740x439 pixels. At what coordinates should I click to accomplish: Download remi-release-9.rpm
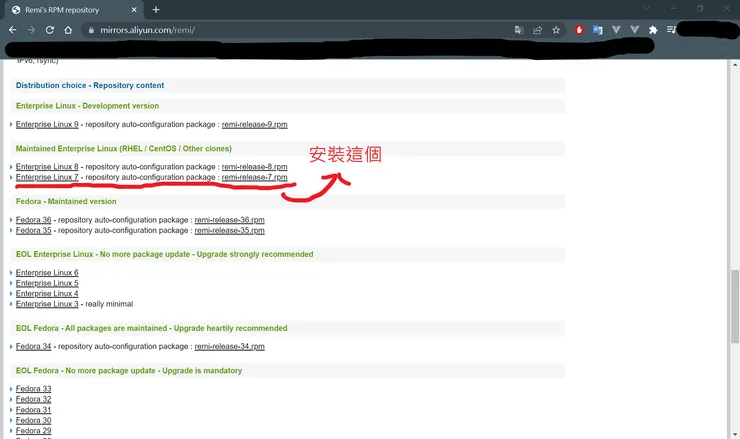click(254, 124)
